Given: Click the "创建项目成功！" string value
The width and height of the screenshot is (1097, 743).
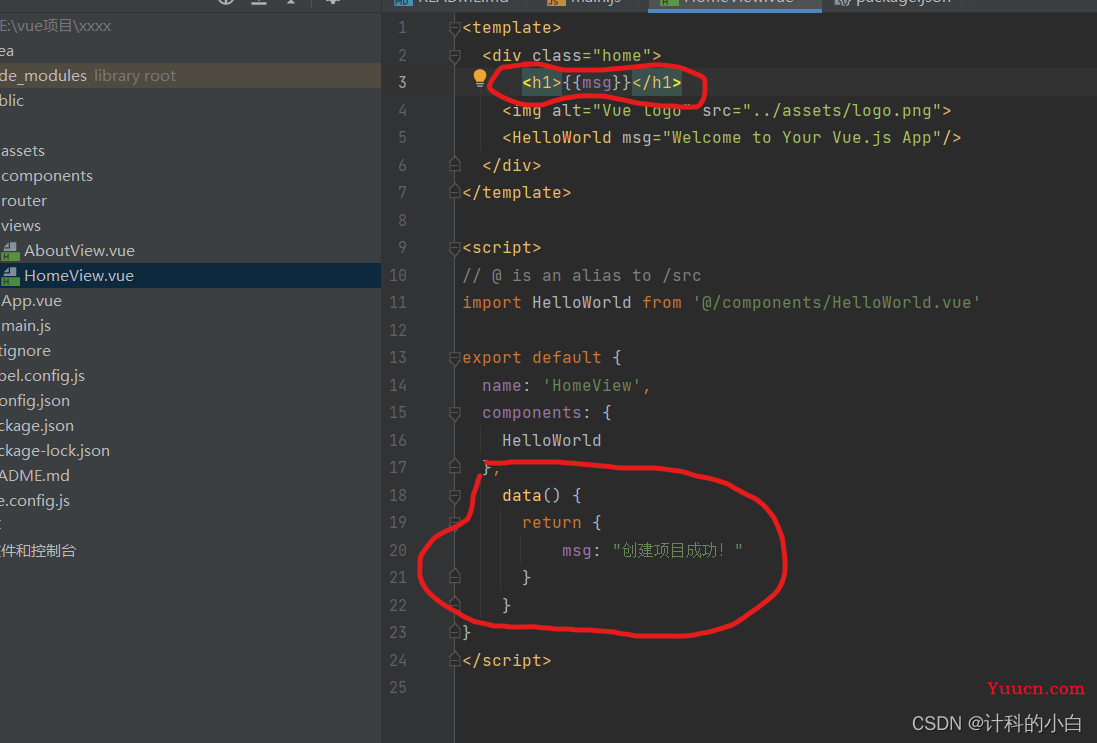Looking at the screenshot, I should [x=677, y=551].
